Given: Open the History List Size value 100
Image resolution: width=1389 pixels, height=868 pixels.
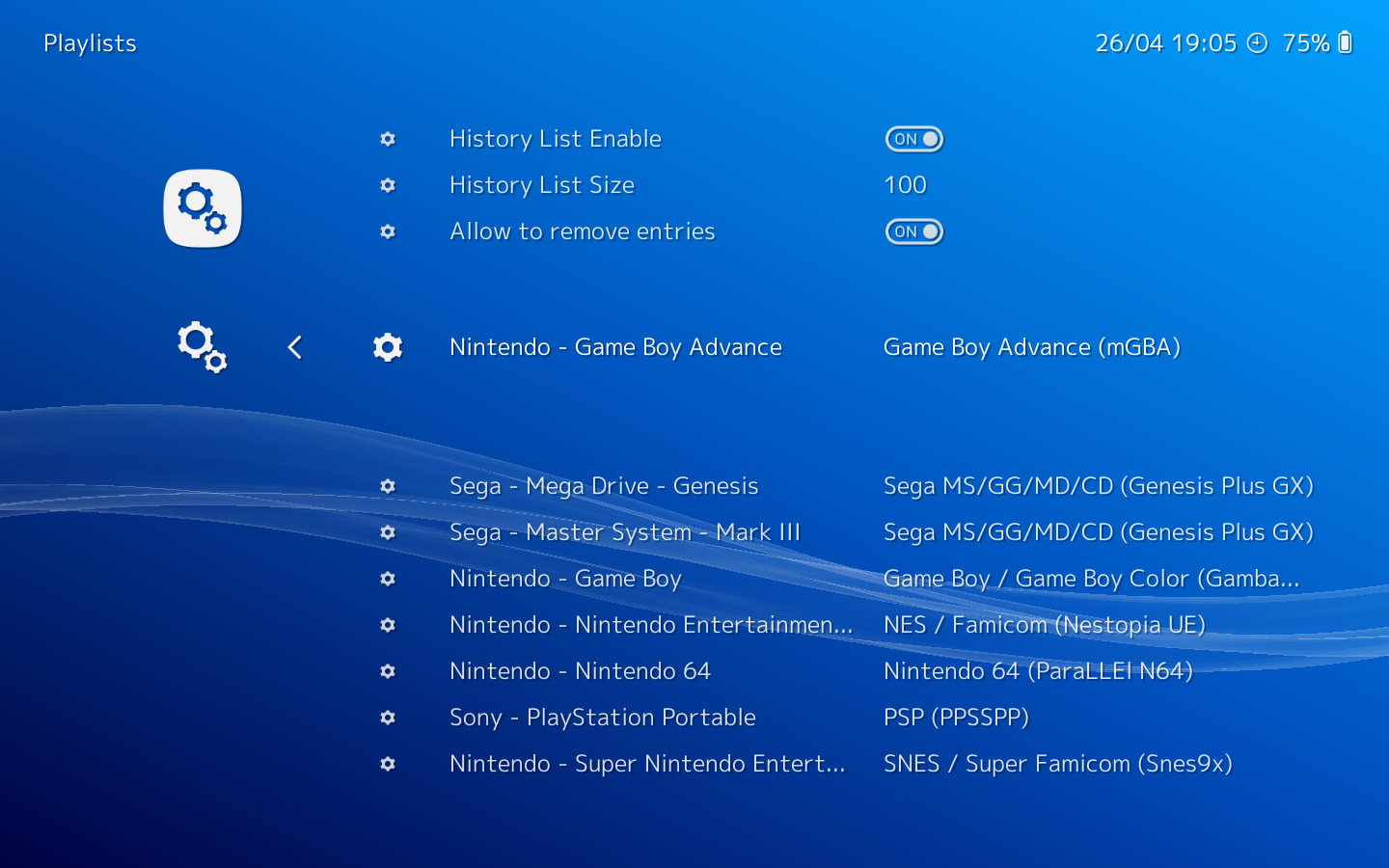Looking at the screenshot, I should (905, 185).
